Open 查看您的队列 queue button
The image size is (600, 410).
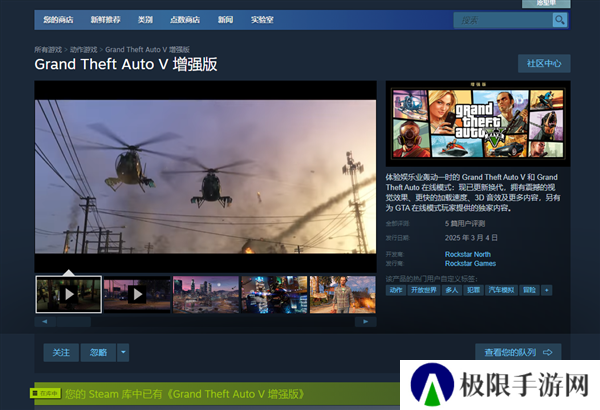point(518,352)
